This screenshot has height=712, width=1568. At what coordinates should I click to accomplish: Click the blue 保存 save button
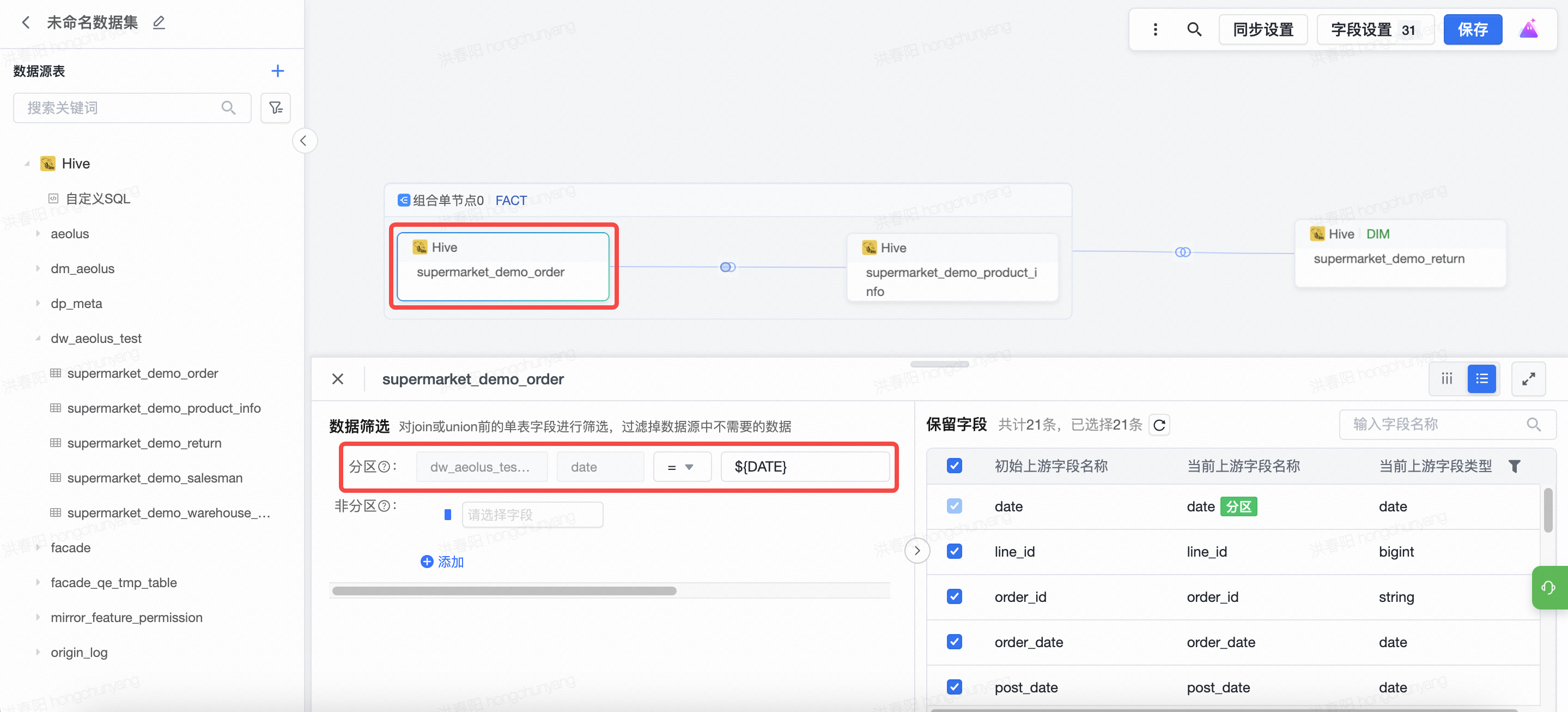[x=1472, y=29]
